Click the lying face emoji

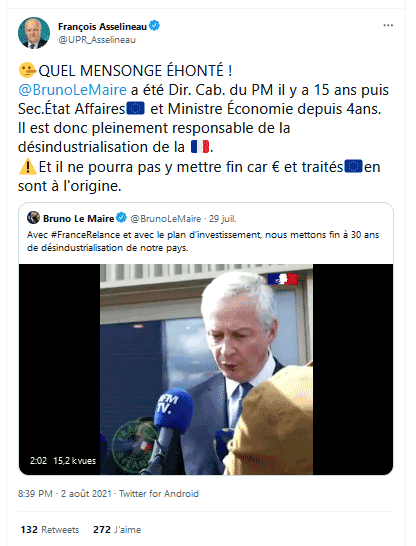tap(27, 70)
